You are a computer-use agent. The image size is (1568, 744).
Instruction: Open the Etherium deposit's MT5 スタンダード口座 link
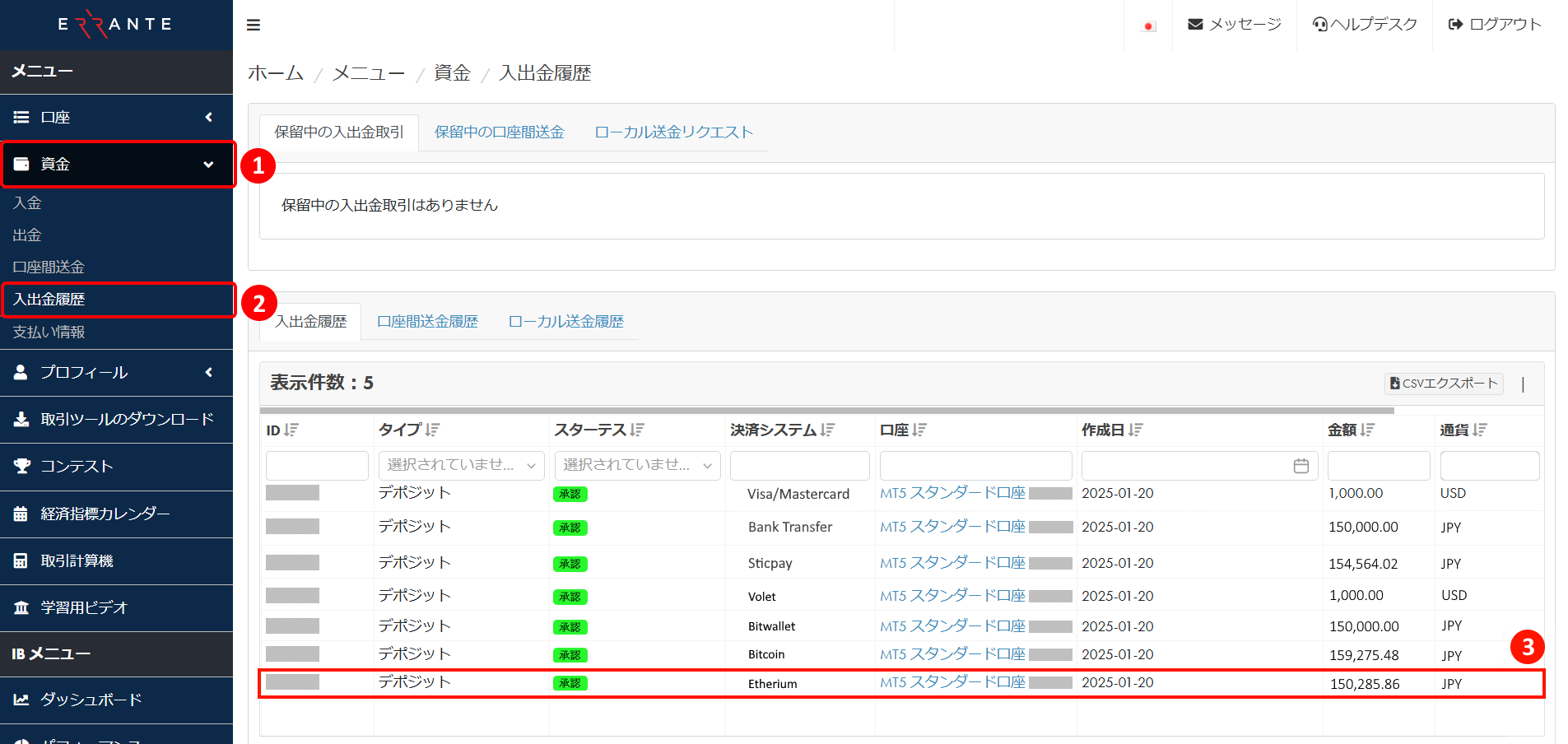pyautogui.click(x=952, y=682)
